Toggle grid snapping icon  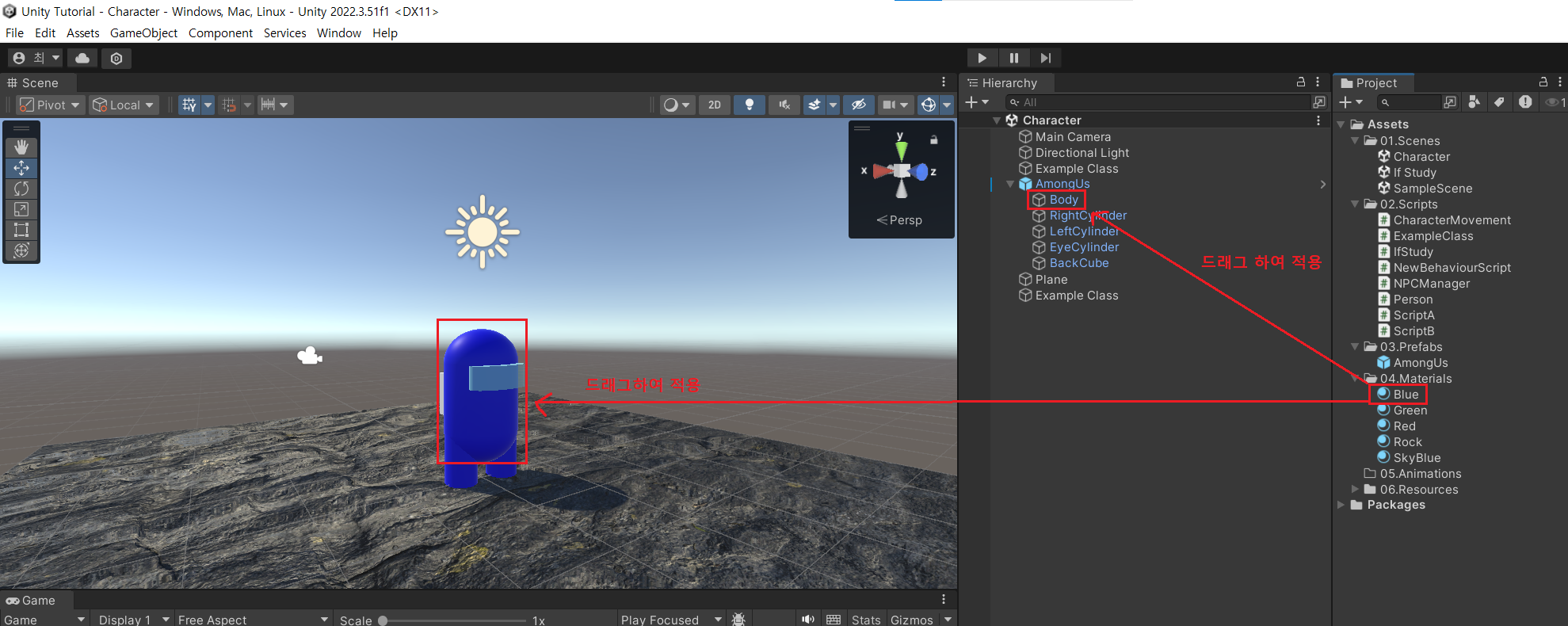[x=189, y=105]
